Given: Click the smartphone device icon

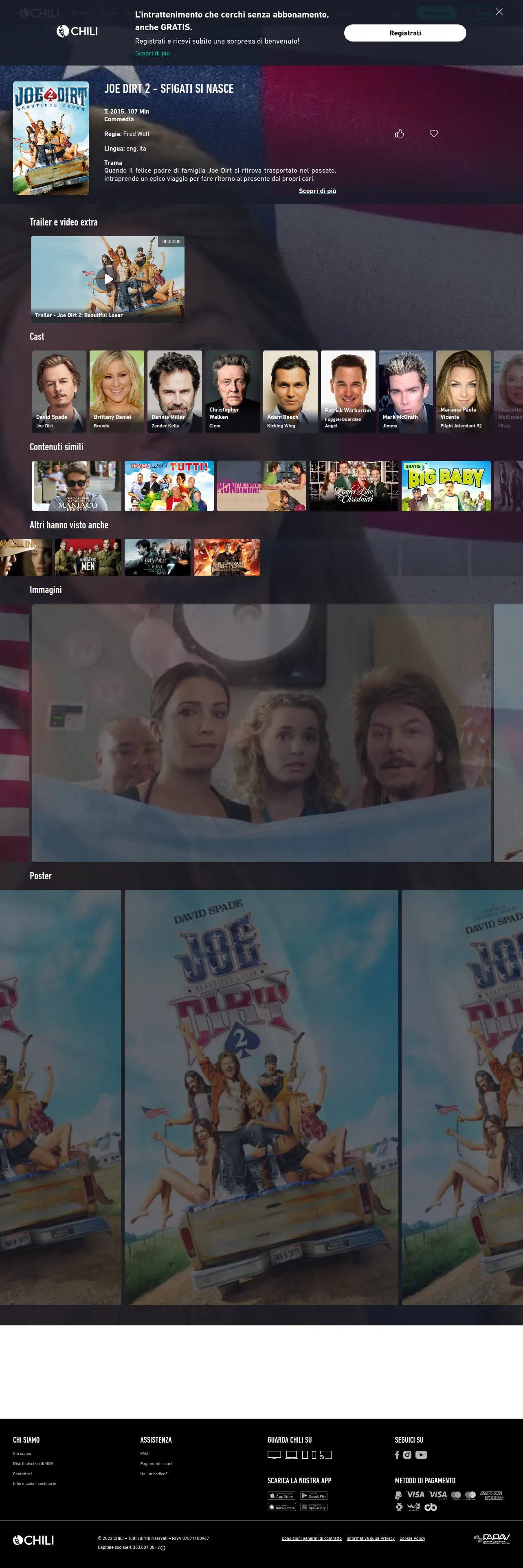Looking at the screenshot, I should 314,1455.
